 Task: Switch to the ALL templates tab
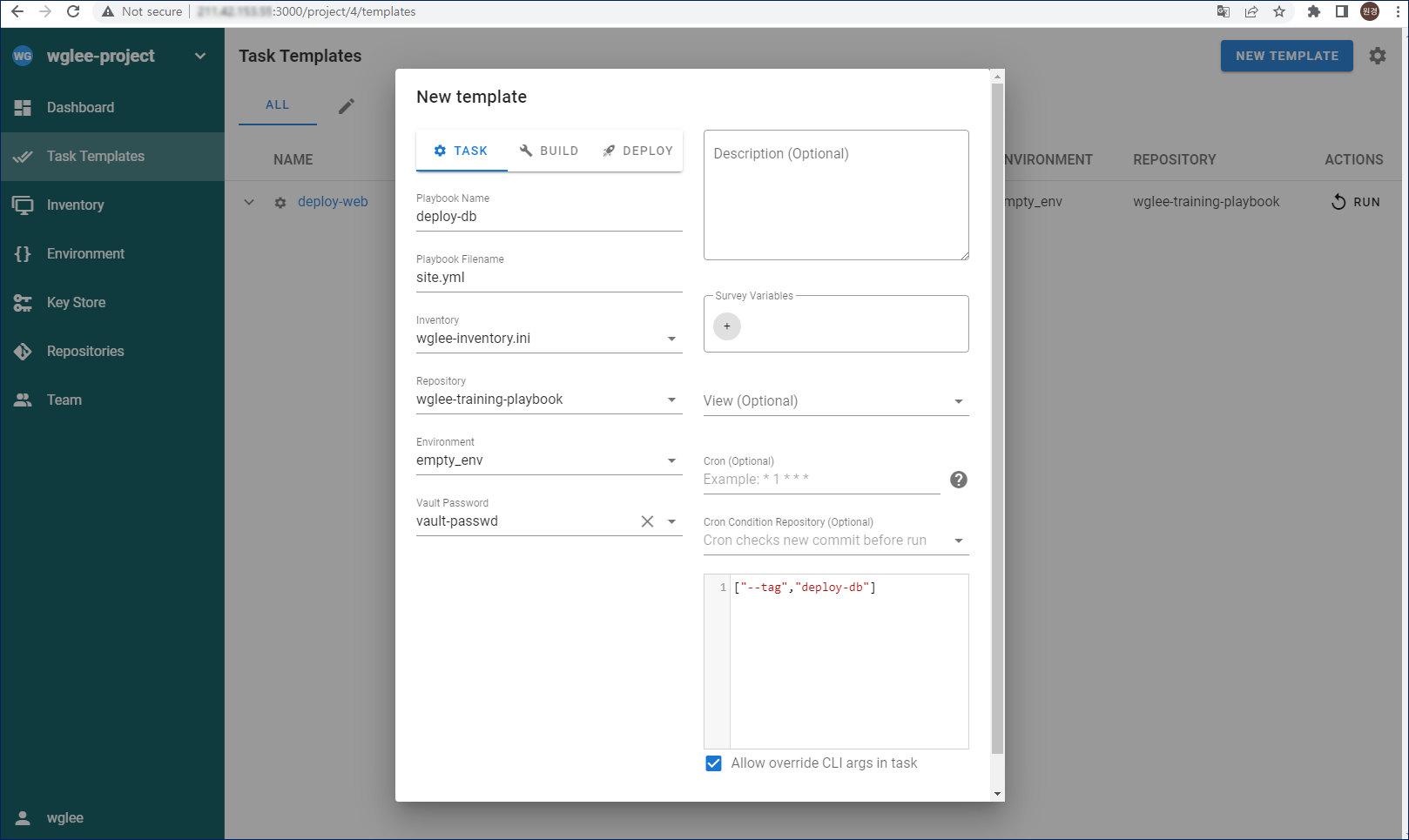tap(278, 104)
